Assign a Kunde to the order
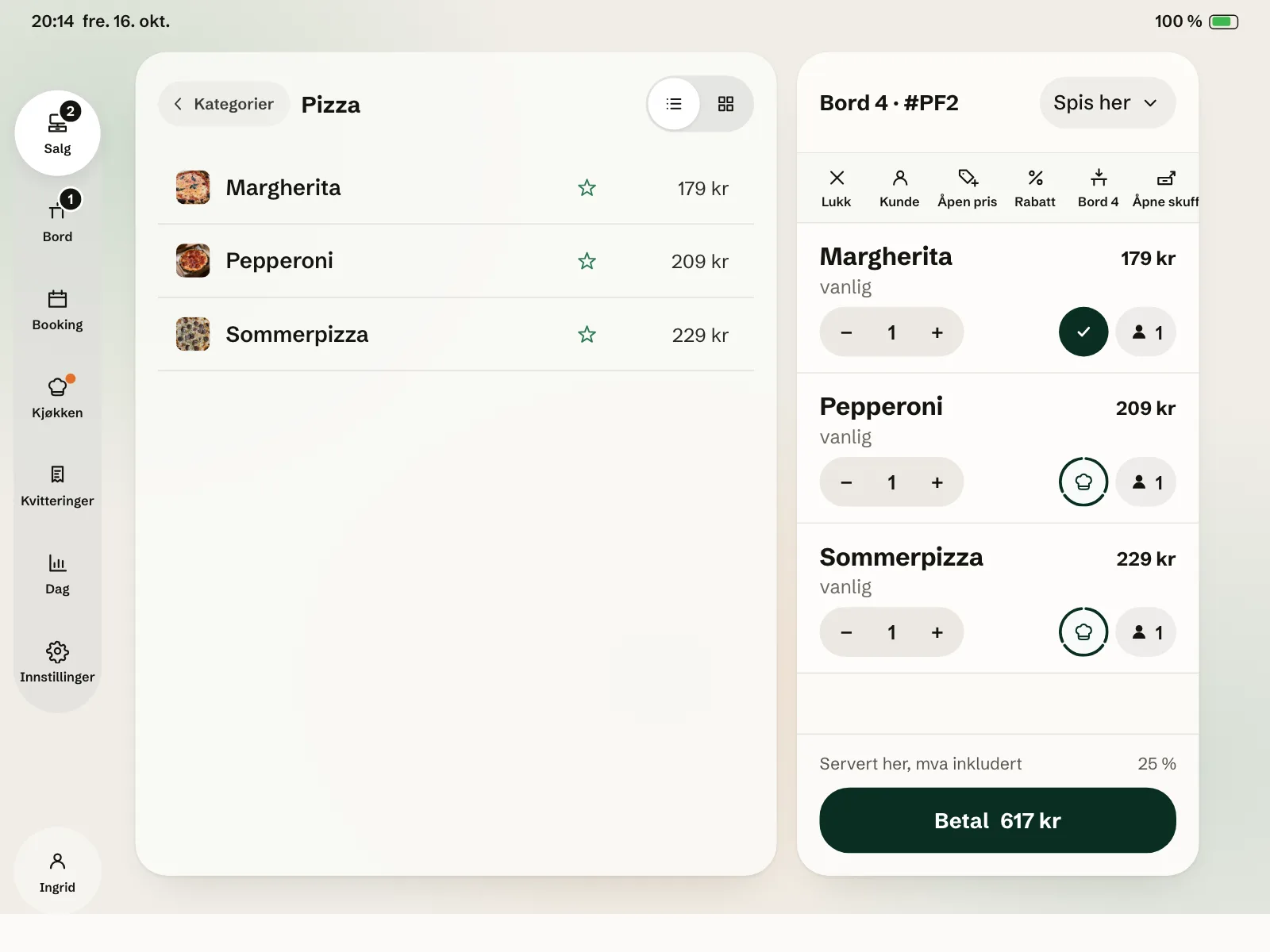 pyautogui.click(x=899, y=188)
